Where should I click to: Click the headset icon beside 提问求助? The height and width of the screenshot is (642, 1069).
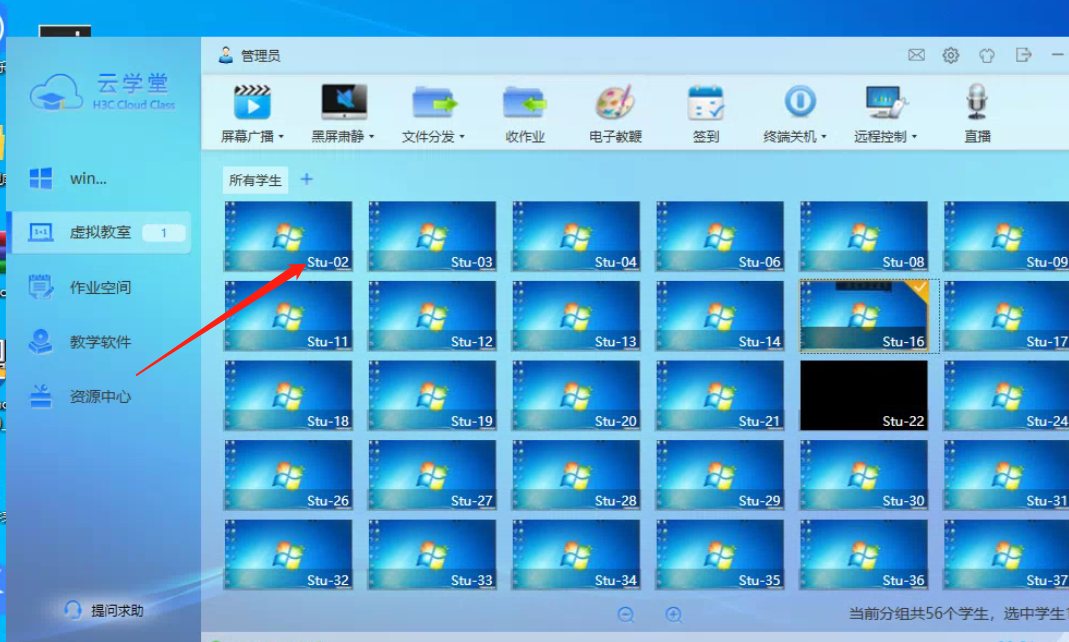click(73, 610)
